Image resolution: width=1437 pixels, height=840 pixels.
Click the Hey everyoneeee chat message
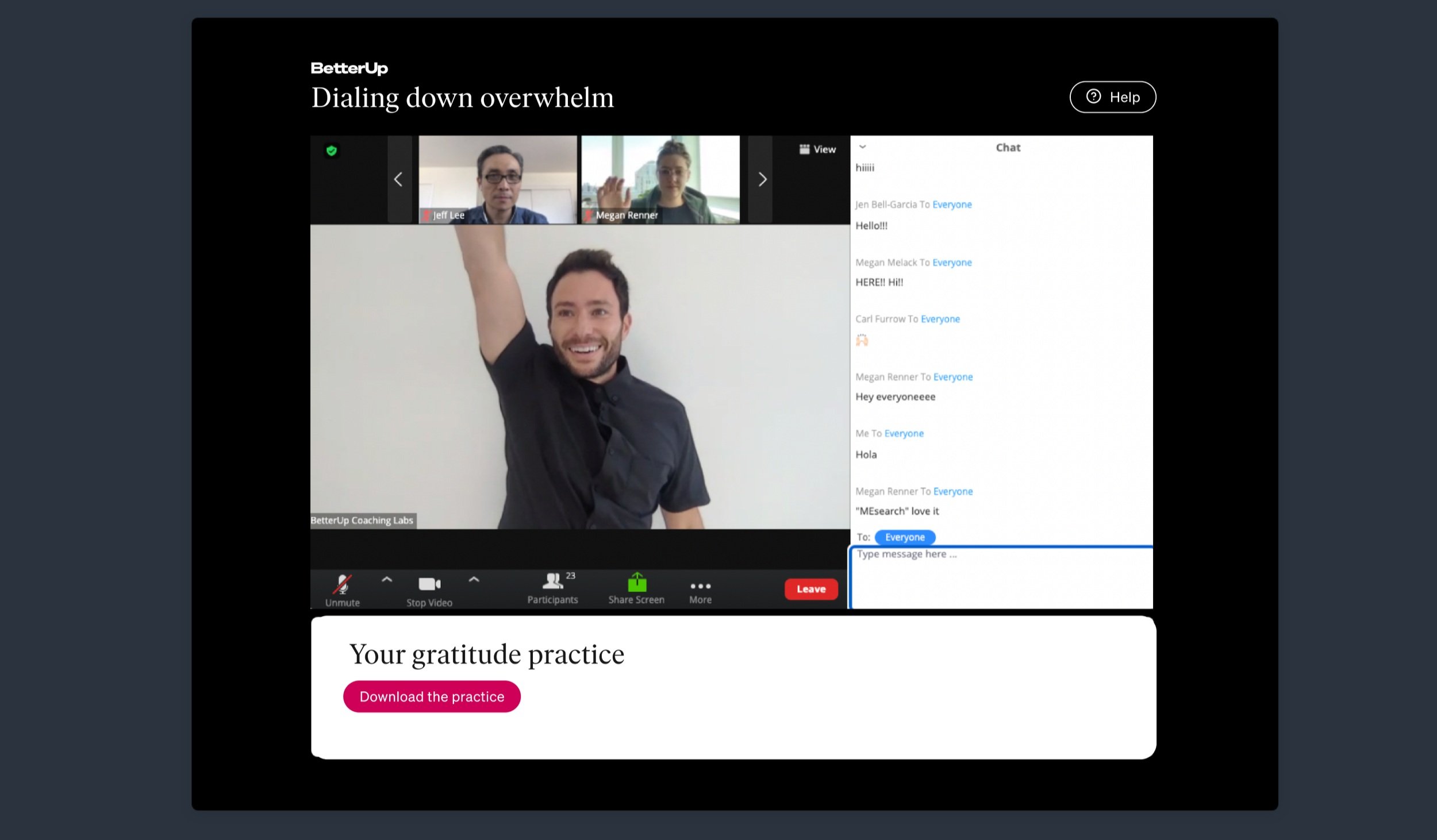click(x=896, y=397)
